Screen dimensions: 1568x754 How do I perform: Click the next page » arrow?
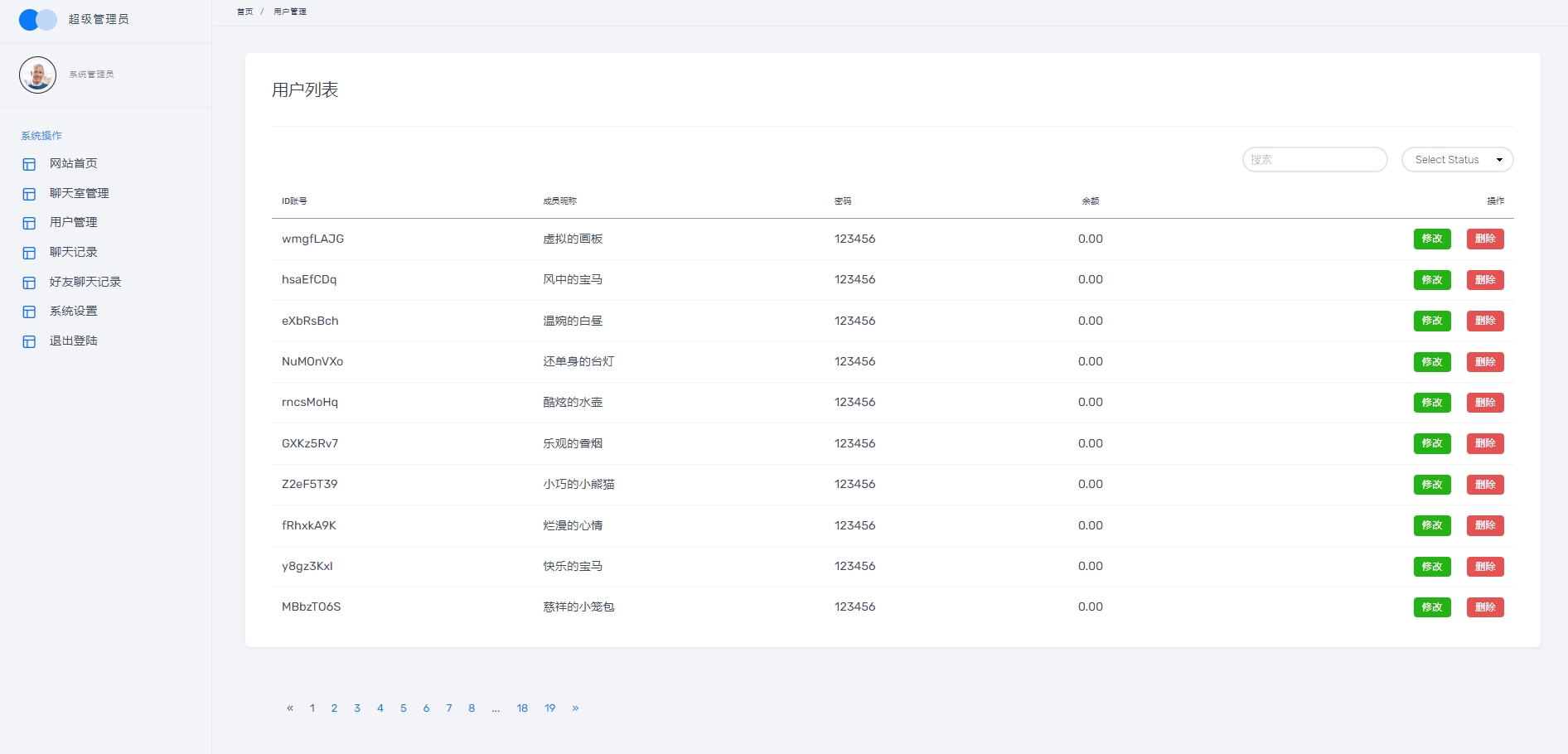coord(575,708)
